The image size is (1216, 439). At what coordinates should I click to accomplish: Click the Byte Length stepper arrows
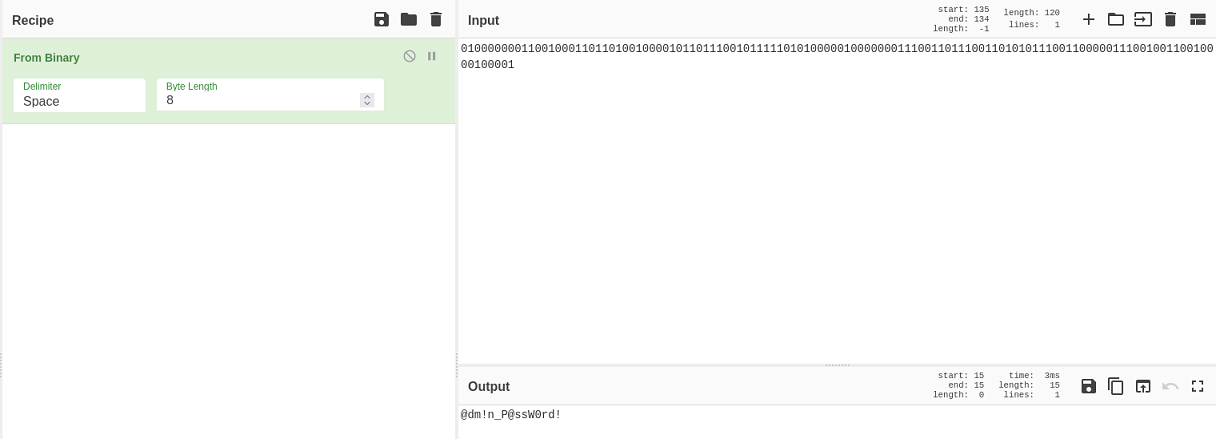[367, 100]
